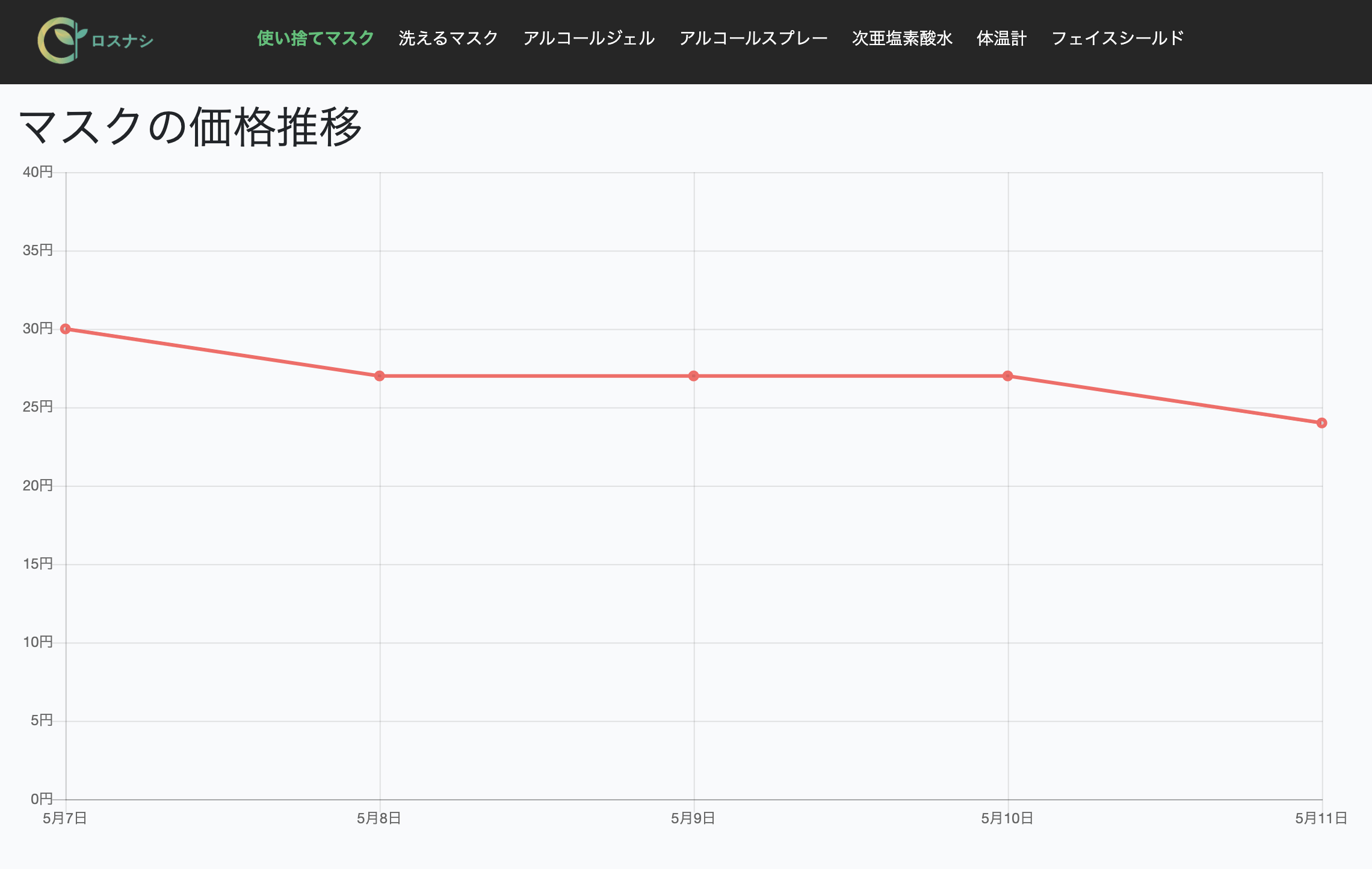Select 次亜塩素酸水 in navigation
The height and width of the screenshot is (869, 1372).
coord(902,39)
